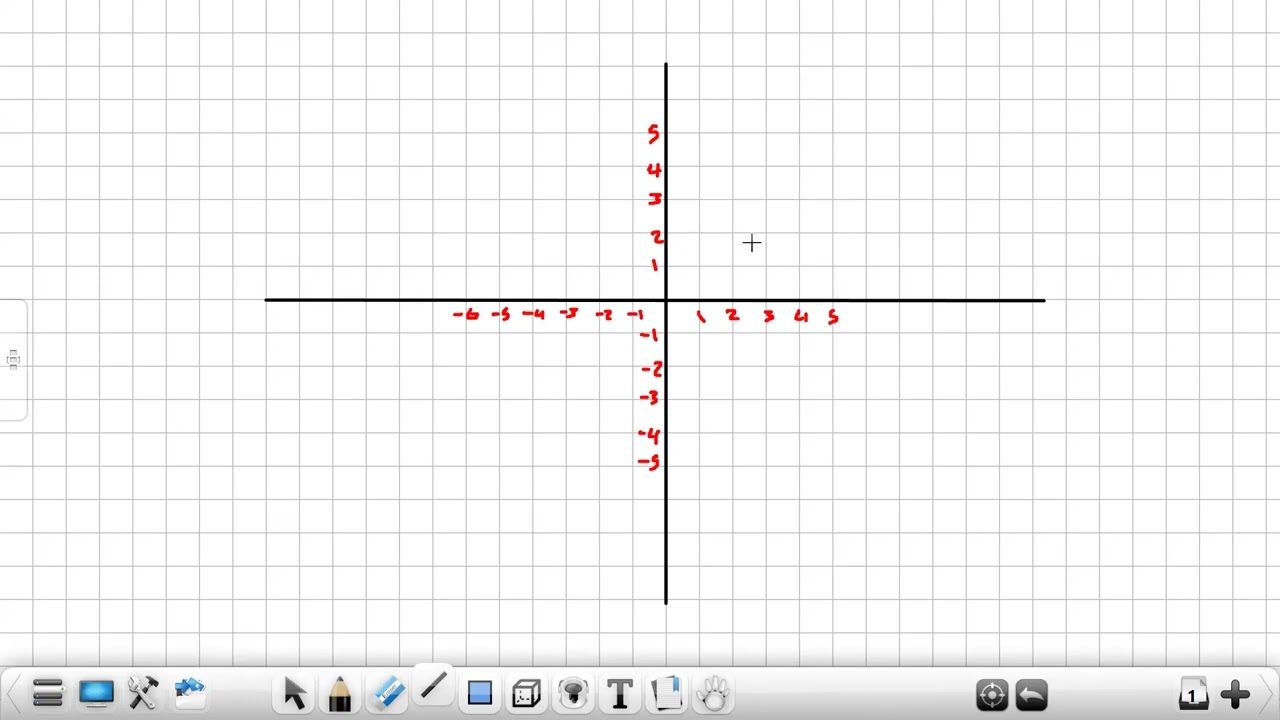The image size is (1280, 720).
Task: Click the undo back arrow button
Action: click(1032, 694)
